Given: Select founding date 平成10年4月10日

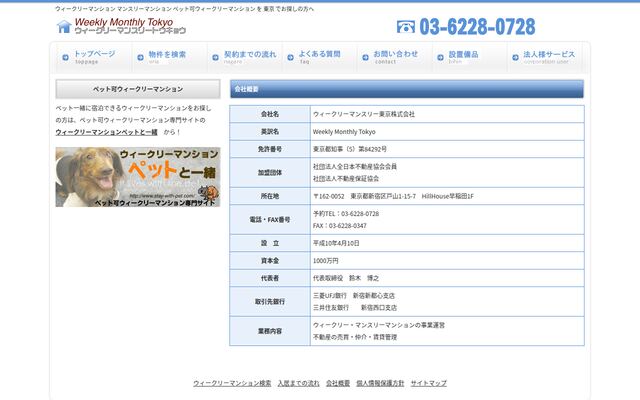Looking at the screenshot, I should 336,243.
